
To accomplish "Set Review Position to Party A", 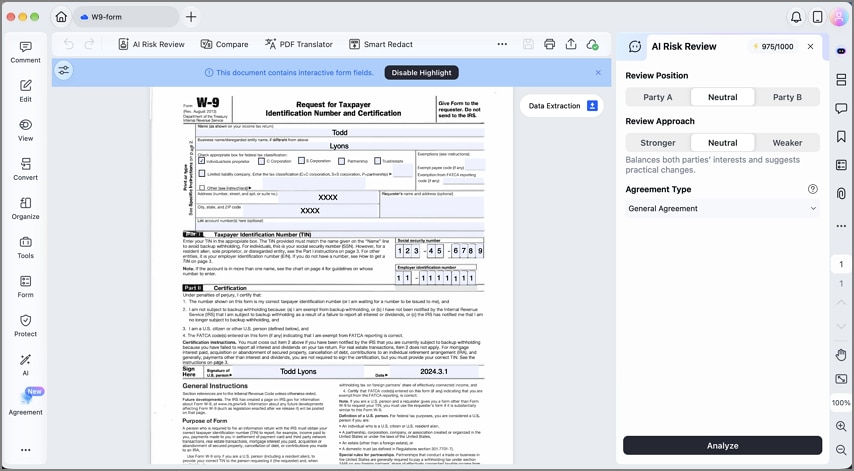I will (657, 97).
